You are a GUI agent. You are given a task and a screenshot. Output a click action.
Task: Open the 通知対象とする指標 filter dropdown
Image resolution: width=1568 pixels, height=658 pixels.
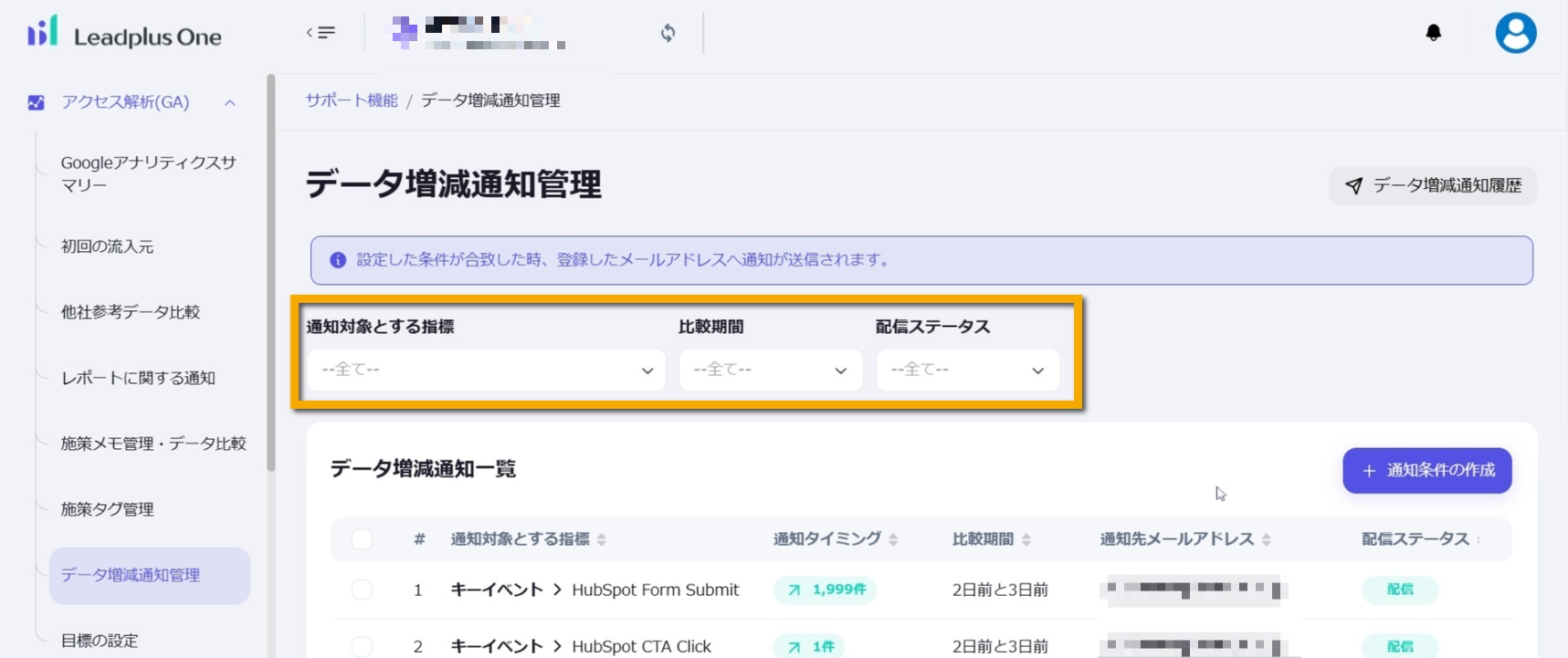pyautogui.click(x=486, y=370)
